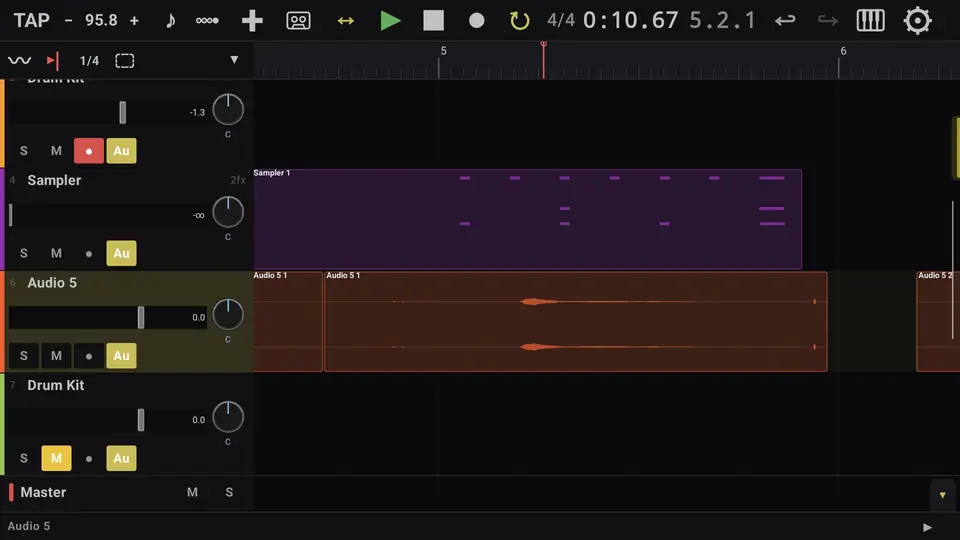Click the 95.8 tempo value

click(x=101, y=20)
